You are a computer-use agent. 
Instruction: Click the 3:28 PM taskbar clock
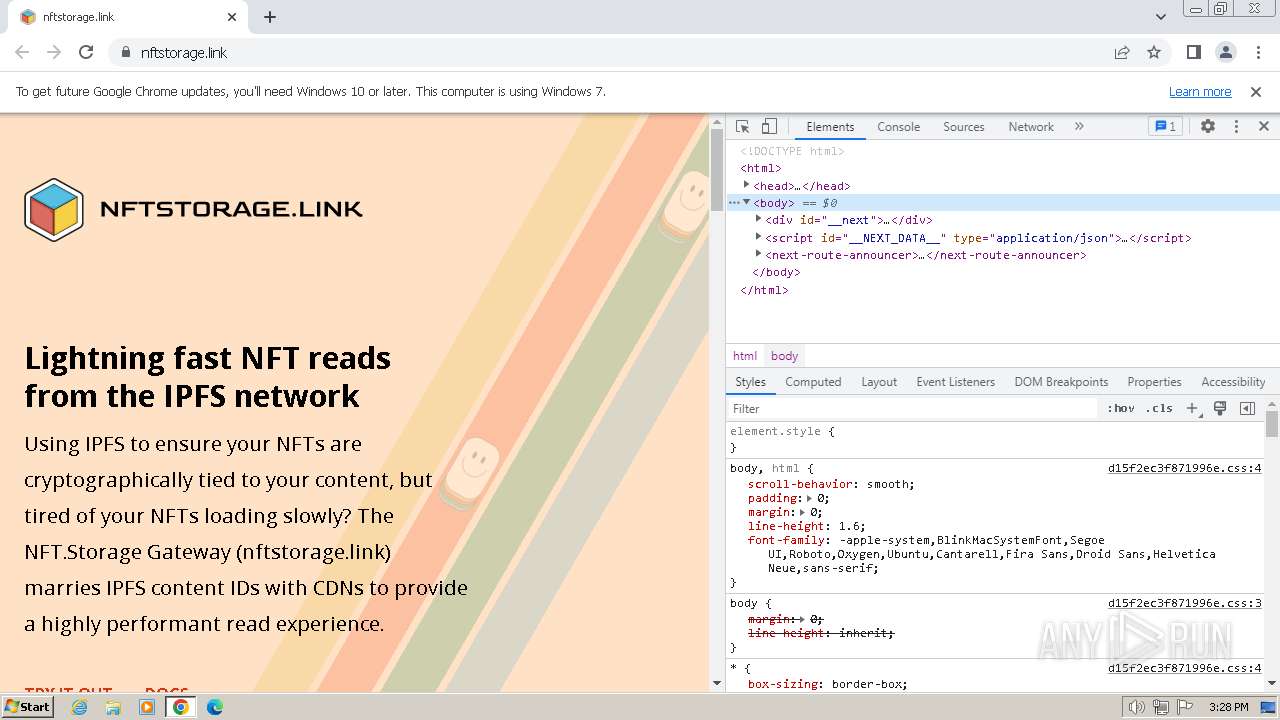[1229, 707]
